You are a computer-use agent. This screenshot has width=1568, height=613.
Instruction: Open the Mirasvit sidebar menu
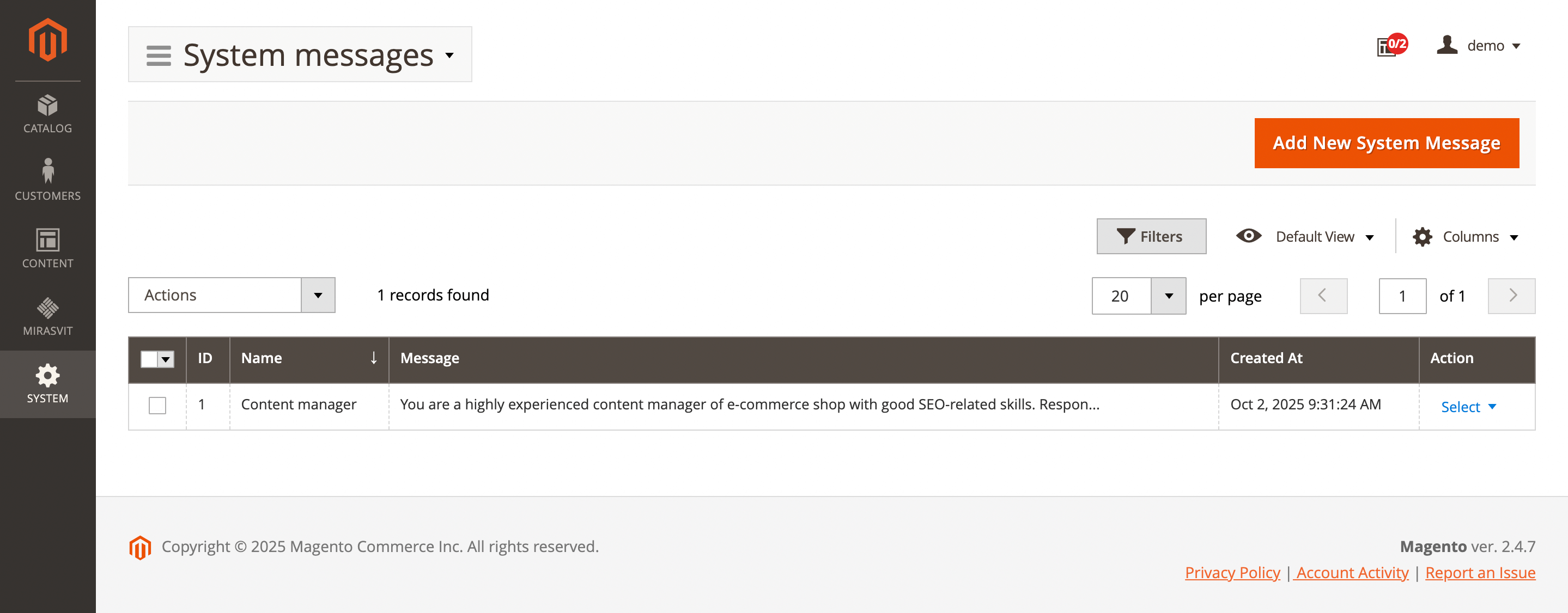47,316
